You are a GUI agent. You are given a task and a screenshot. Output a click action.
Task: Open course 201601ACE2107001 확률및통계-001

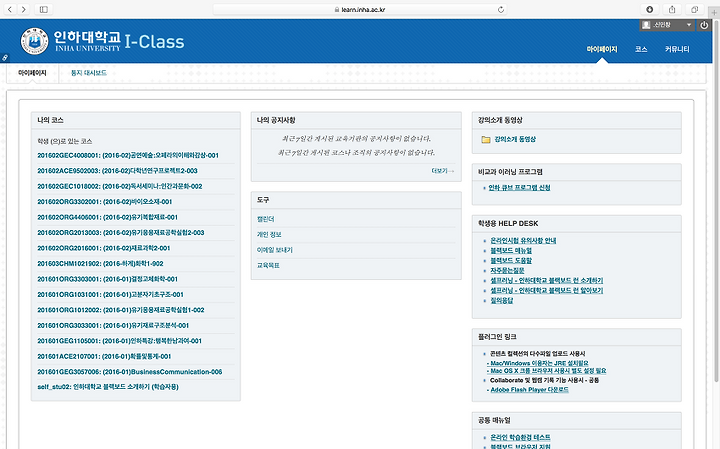tap(104, 356)
